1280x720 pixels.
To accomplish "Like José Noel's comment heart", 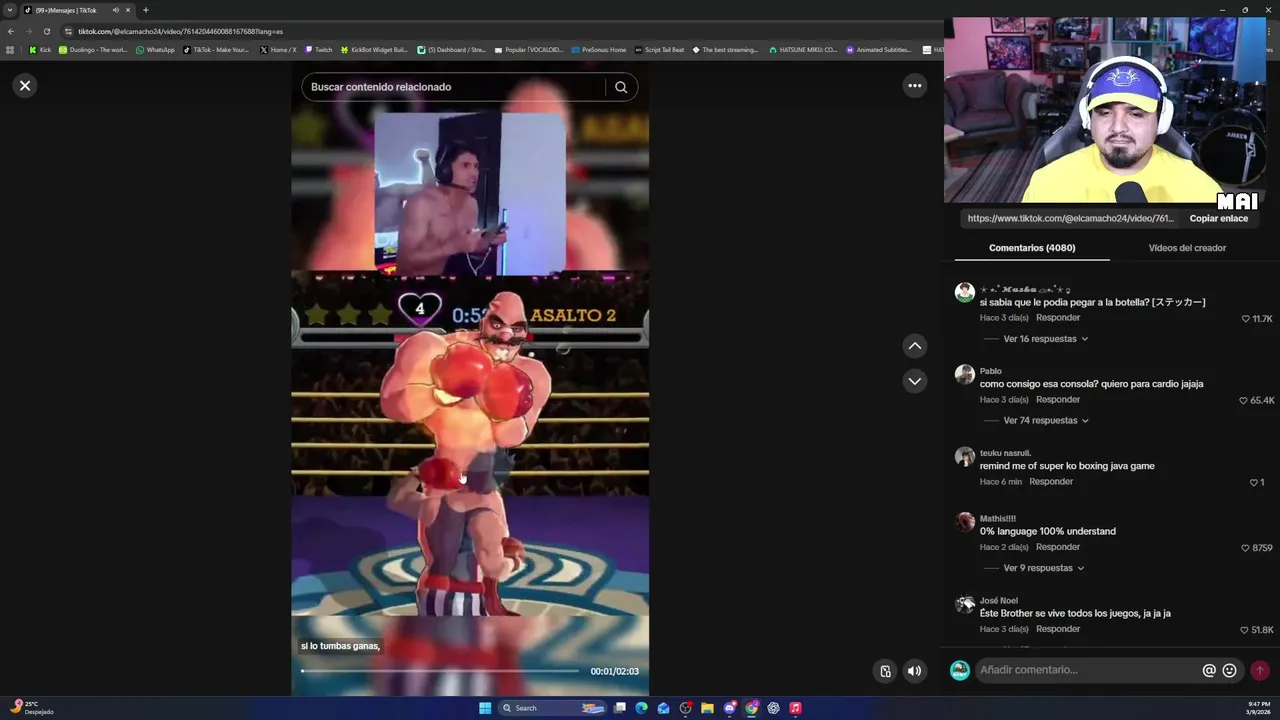I will (x=1243, y=630).
